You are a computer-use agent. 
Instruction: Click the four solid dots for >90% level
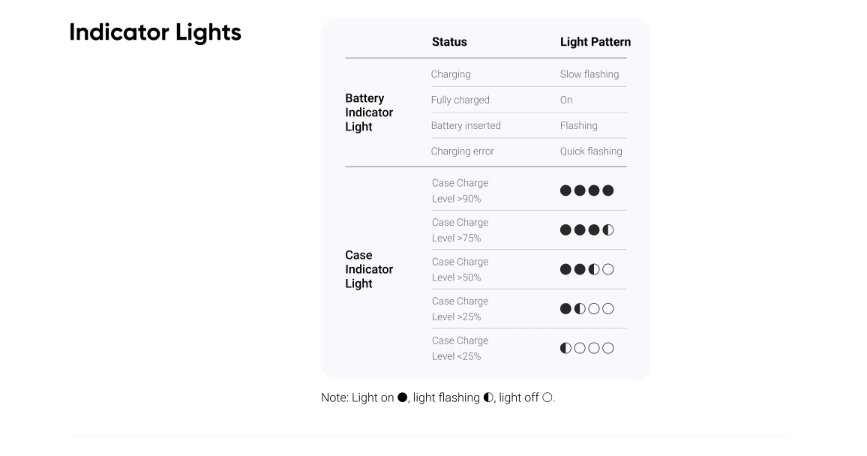pos(587,191)
